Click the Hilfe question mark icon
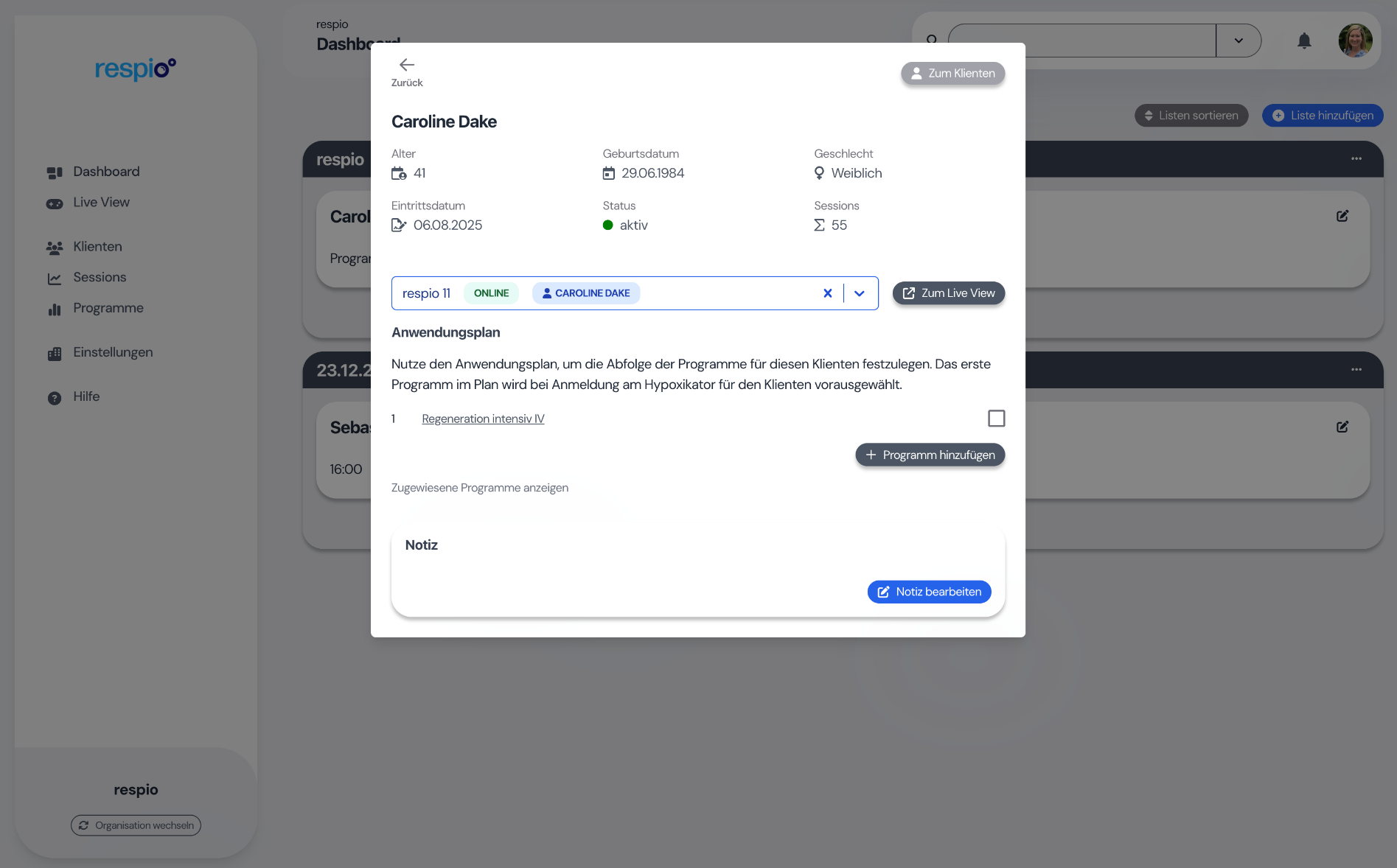 55,398
